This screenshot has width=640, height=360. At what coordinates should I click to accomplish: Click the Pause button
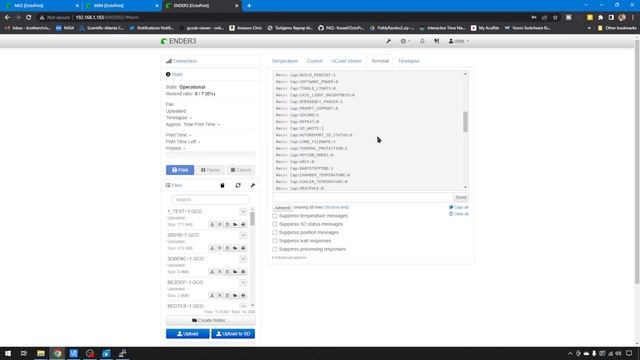tap(211, 170)
